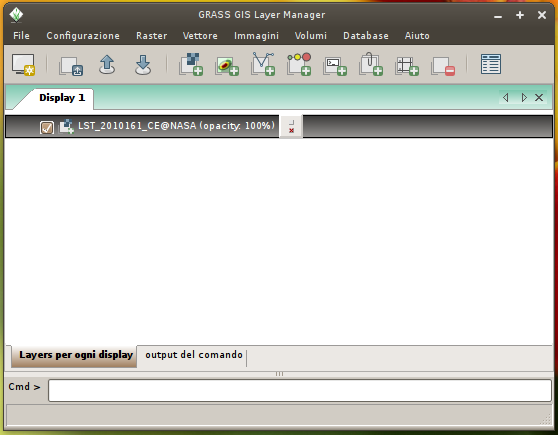Add various raster layers icon

227,65
